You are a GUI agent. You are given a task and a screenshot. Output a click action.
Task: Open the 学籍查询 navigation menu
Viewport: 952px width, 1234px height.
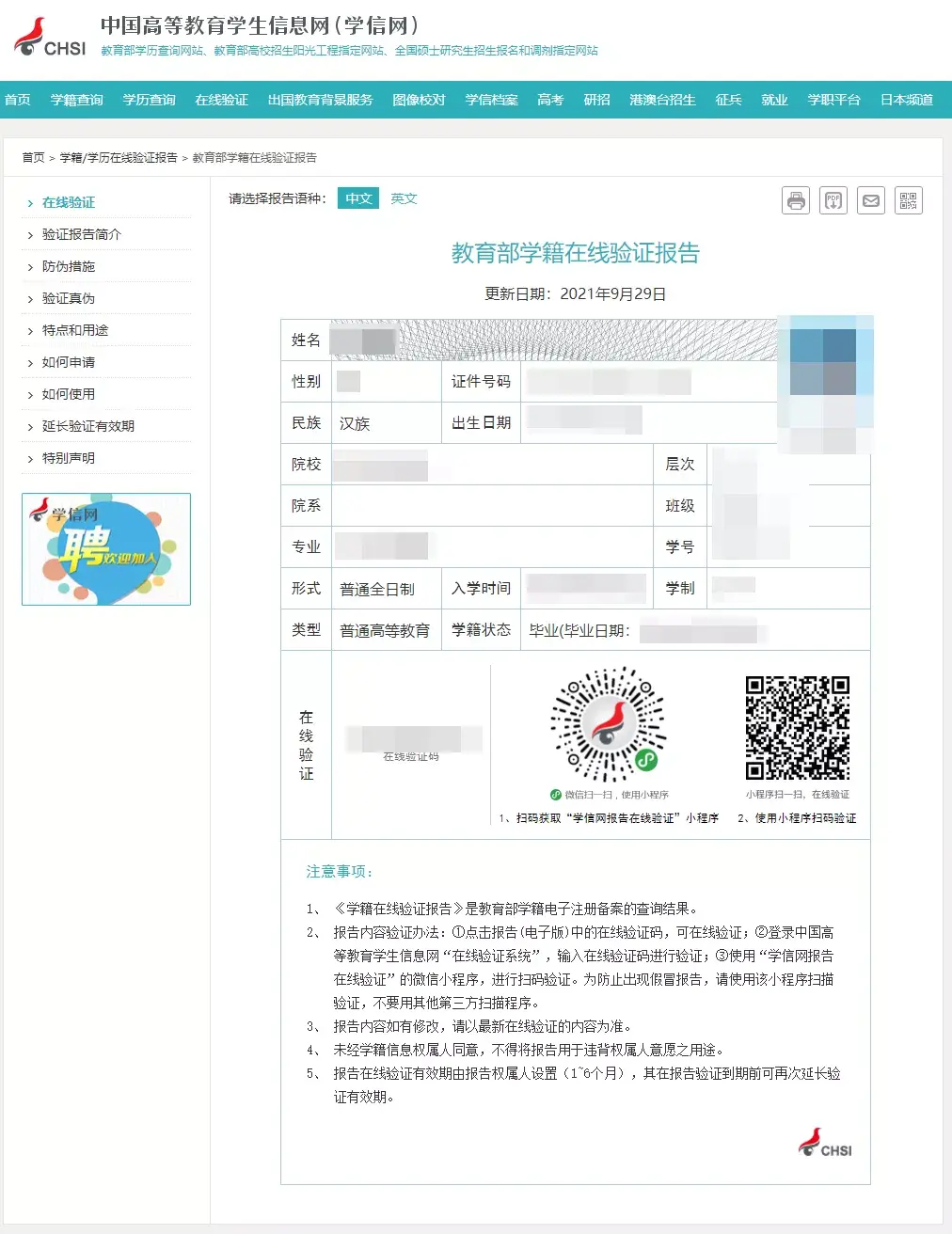(76, 100)
